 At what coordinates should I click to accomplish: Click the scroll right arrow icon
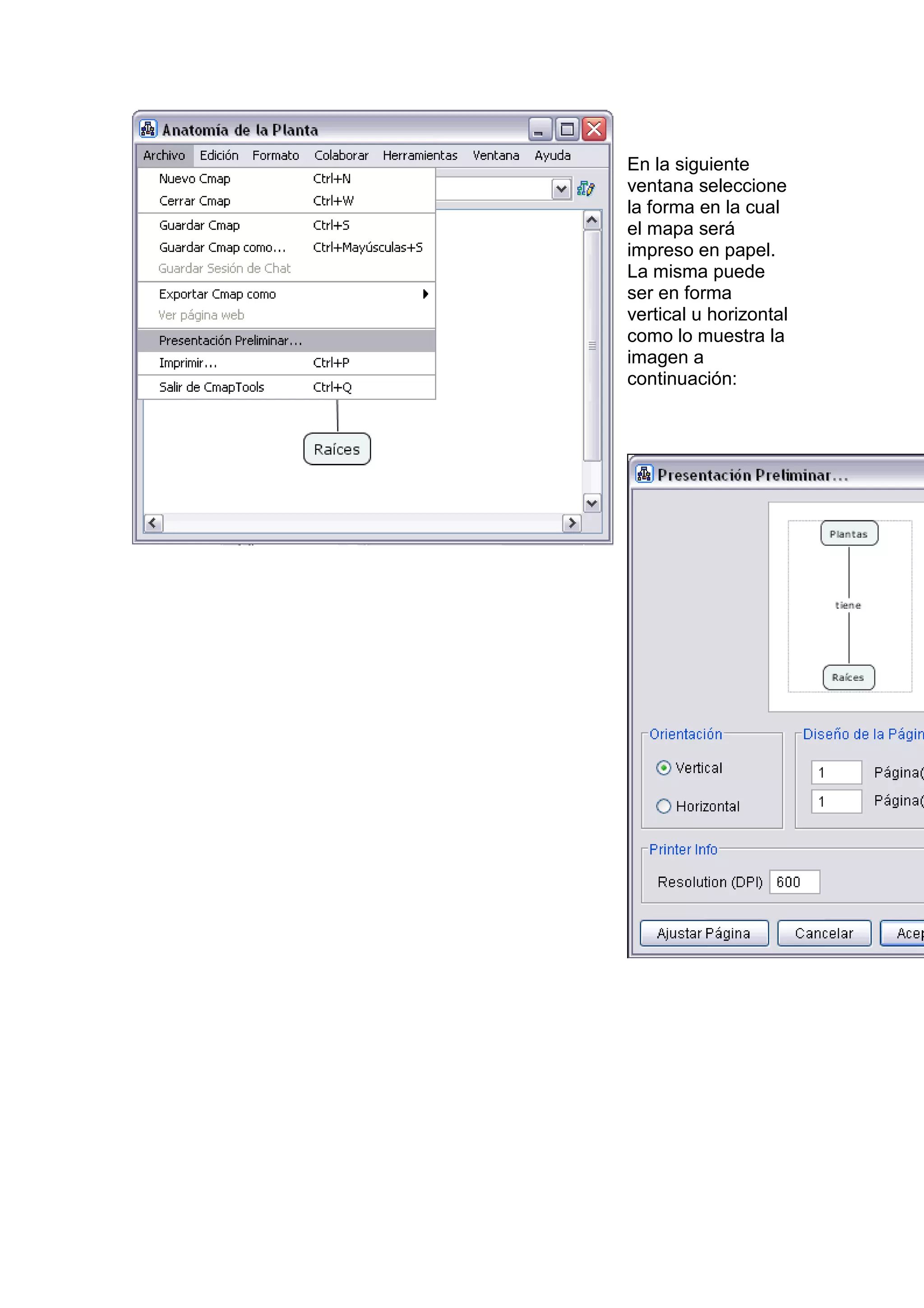(572, 523)
